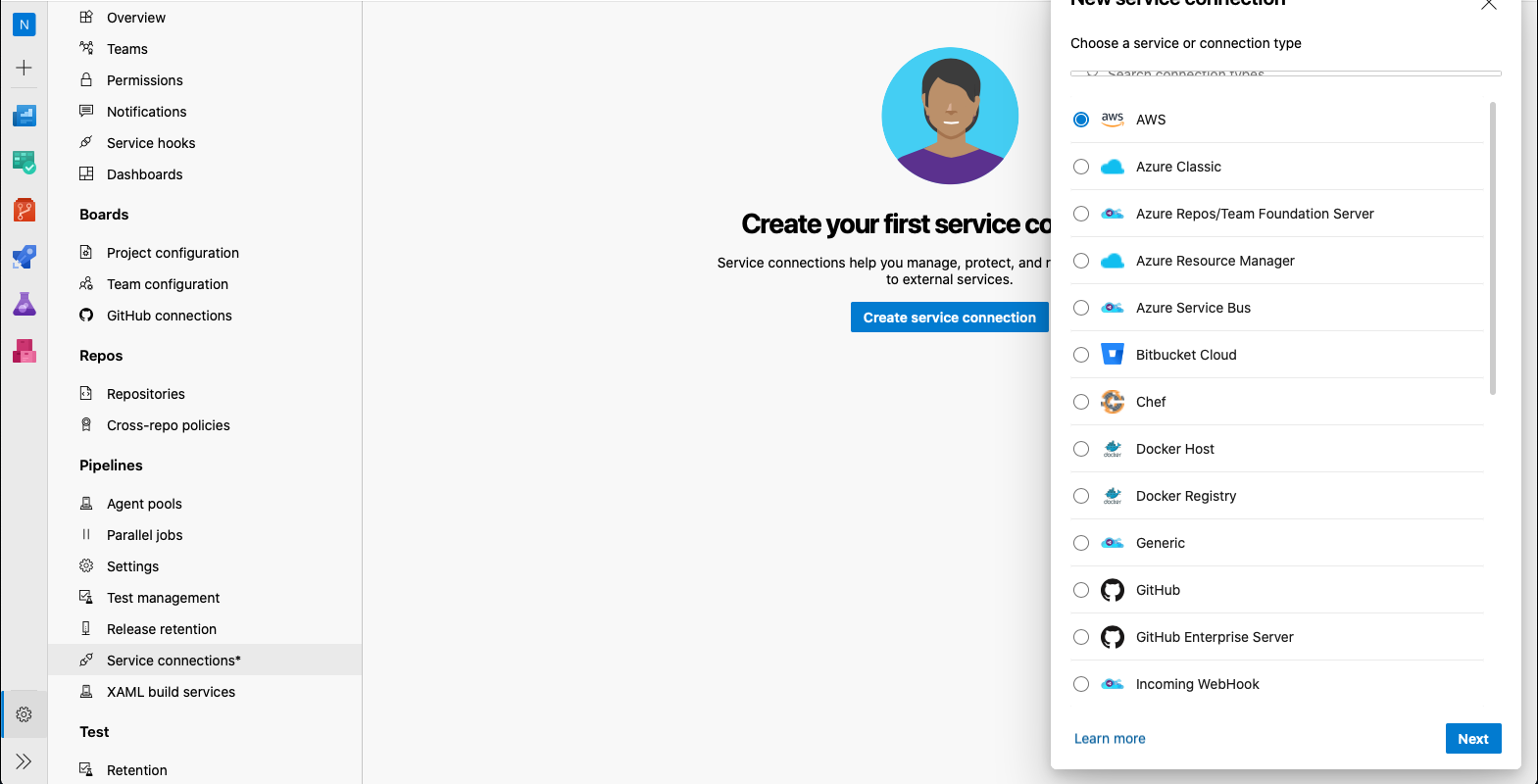Click the Bitbucket Cloud logo

pyautogui.click(x=1113, y=354)
